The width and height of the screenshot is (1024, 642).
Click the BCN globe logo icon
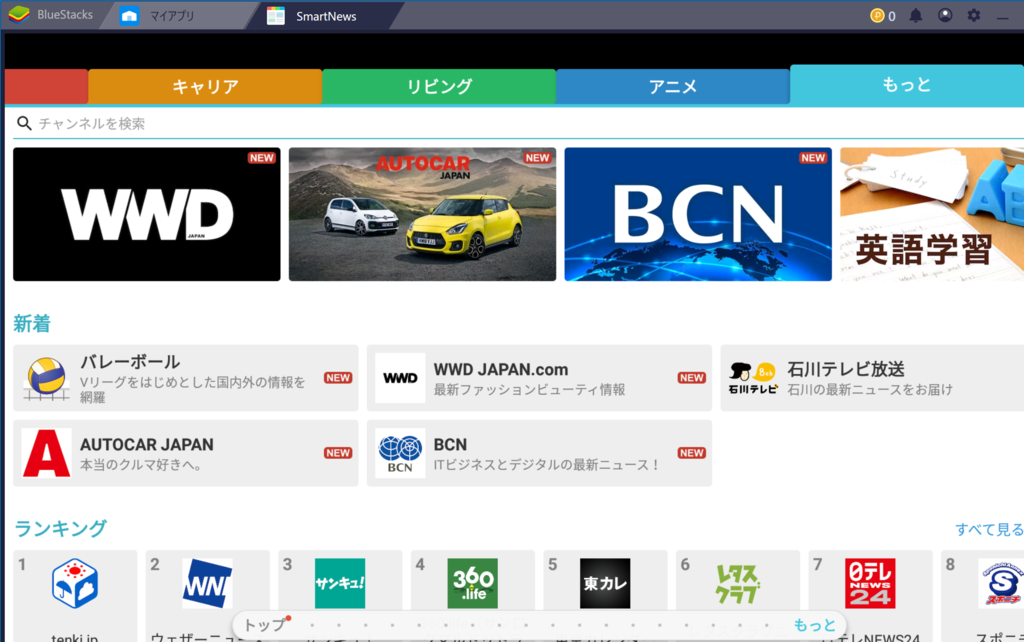point(400,453)
